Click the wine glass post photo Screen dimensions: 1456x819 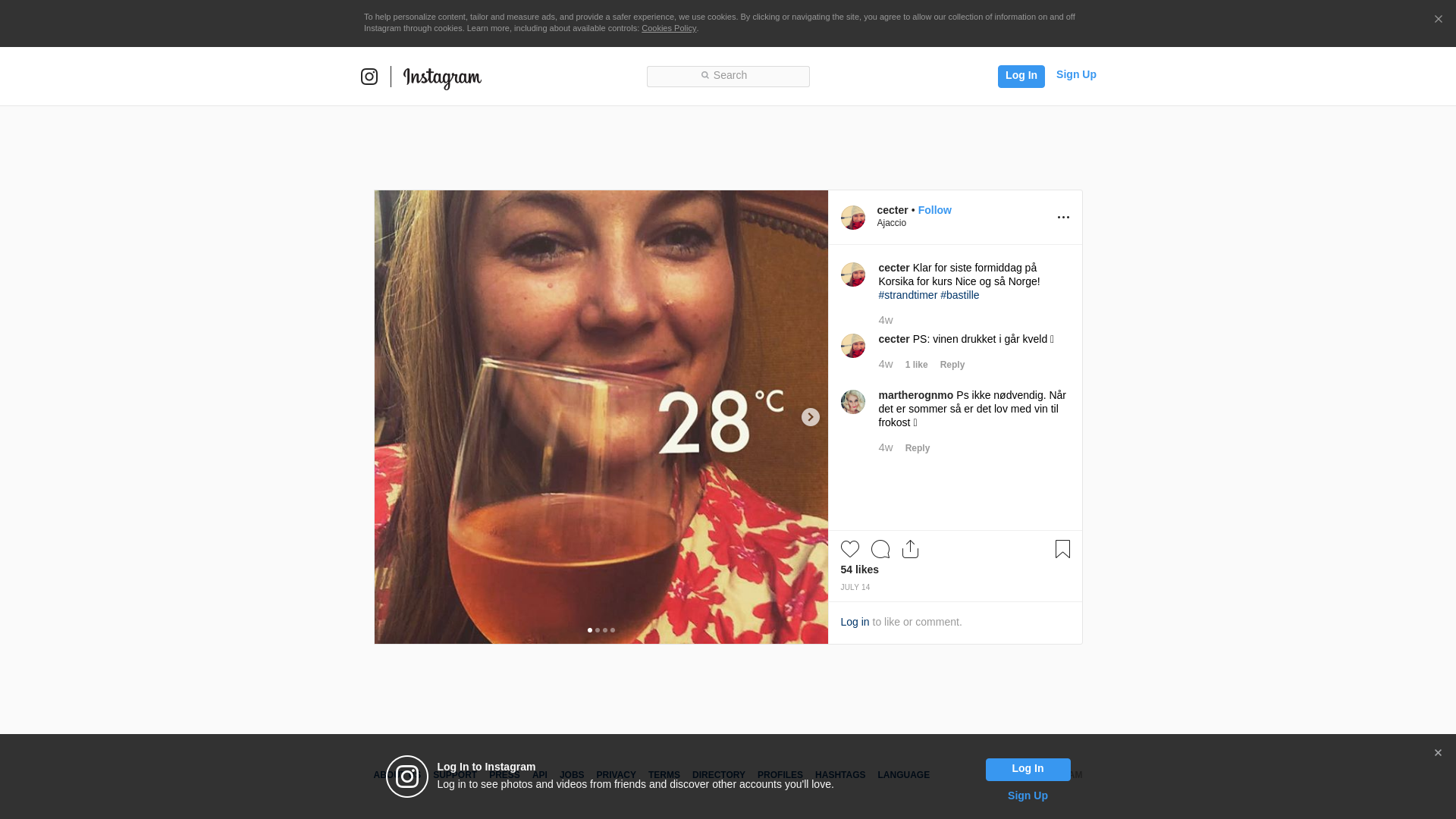point(601,417)
